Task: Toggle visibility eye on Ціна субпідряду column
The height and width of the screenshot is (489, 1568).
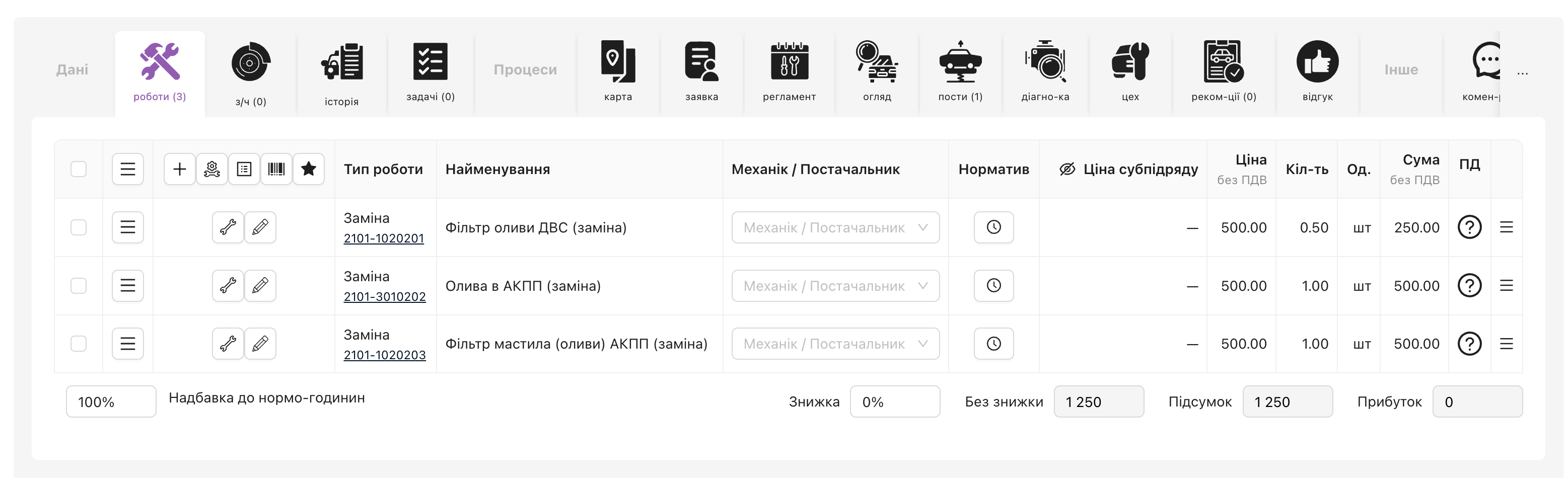Action: coord(1066,170)
